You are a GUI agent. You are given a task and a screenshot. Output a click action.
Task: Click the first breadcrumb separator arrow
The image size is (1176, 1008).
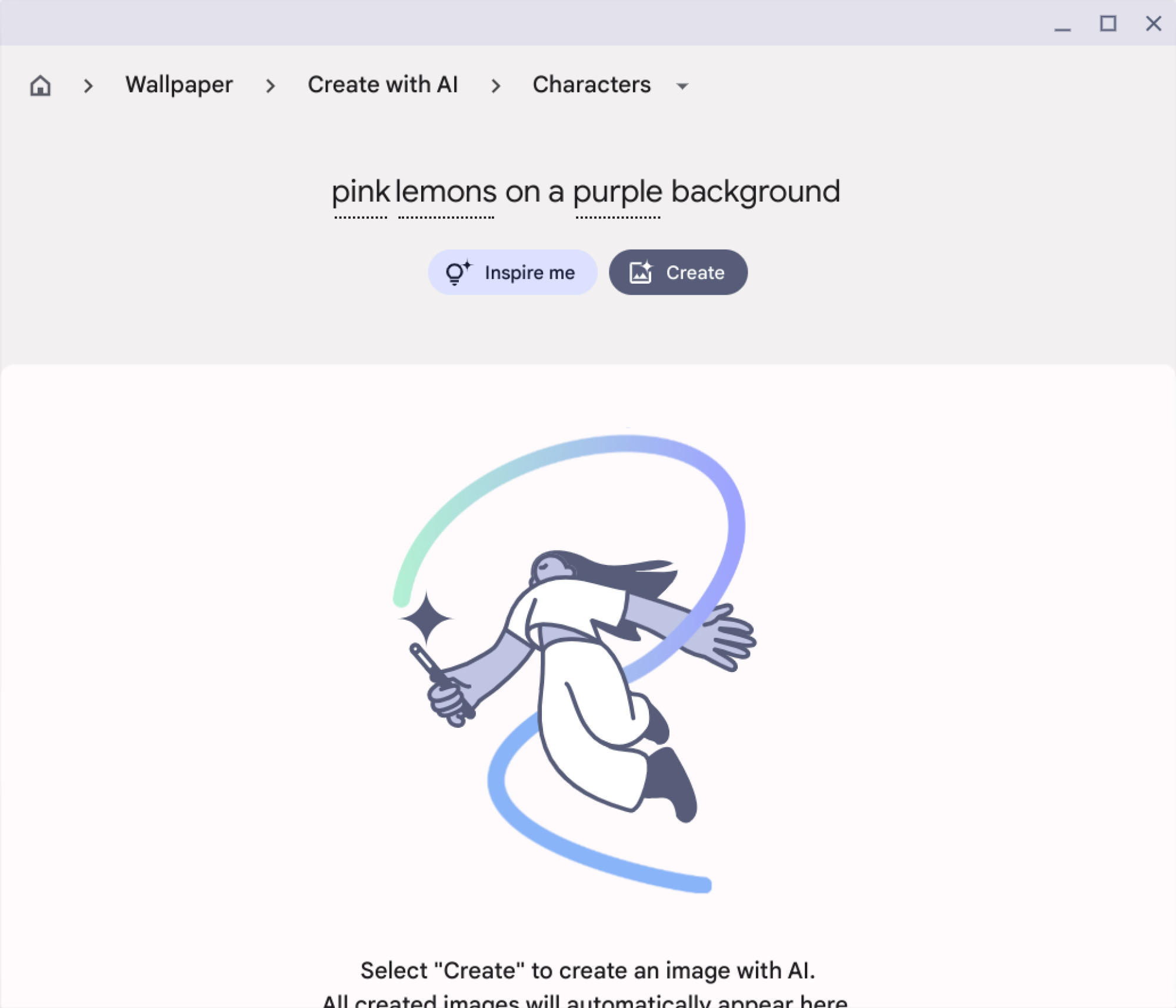click(x=88, y=84)
